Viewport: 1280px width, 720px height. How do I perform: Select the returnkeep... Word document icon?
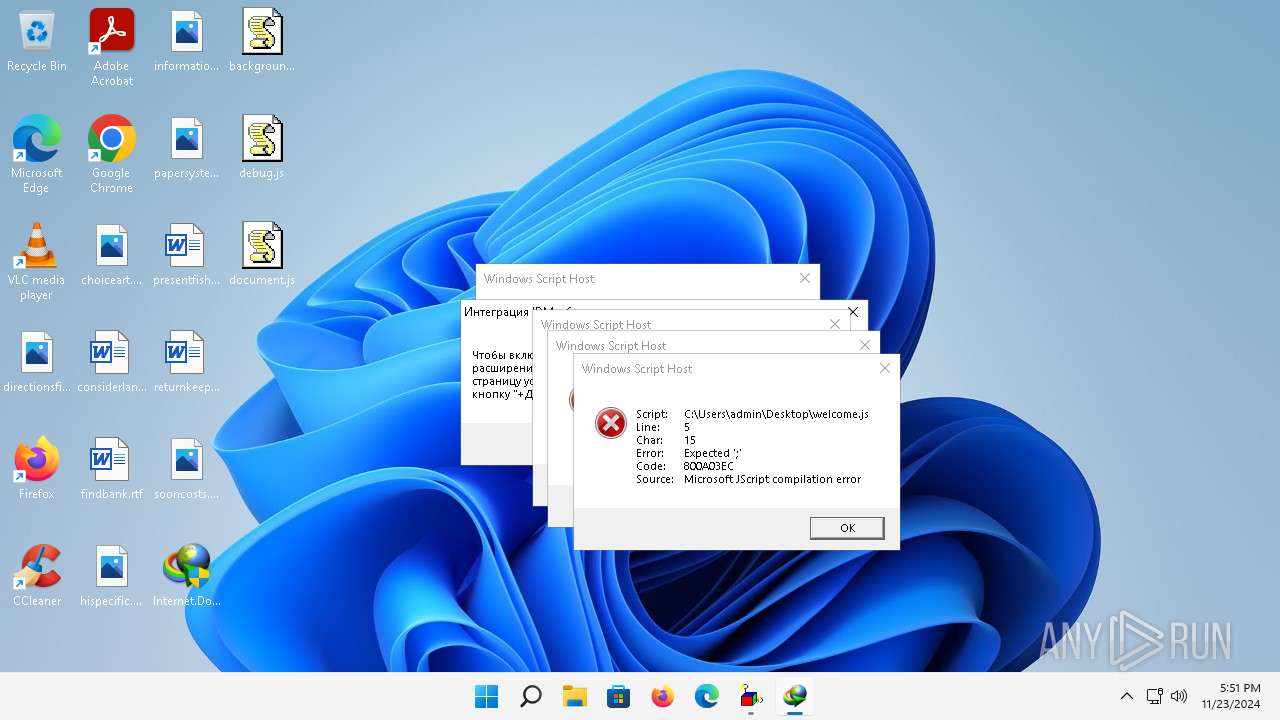(x=187, y=362)
